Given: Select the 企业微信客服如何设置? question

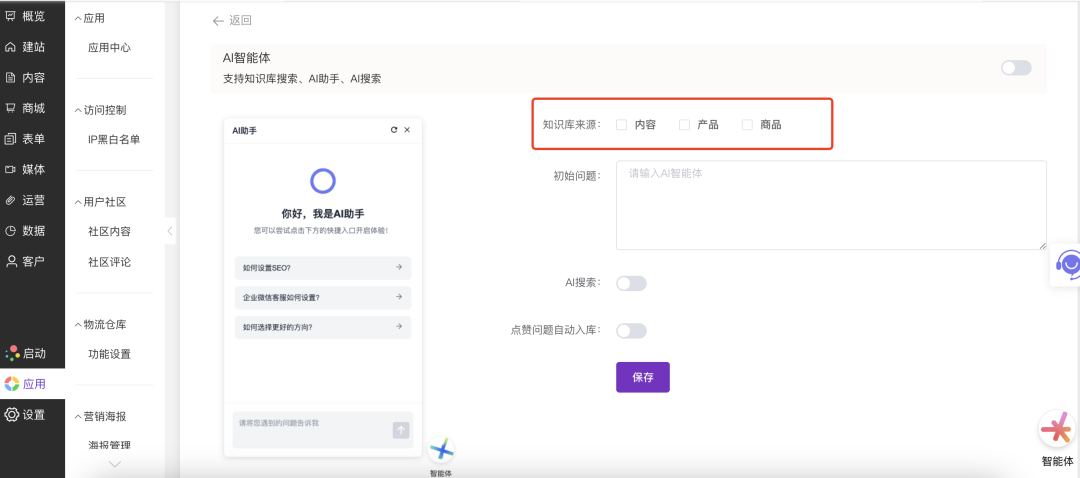Looking at the screenshot, I should pos(323,298).
